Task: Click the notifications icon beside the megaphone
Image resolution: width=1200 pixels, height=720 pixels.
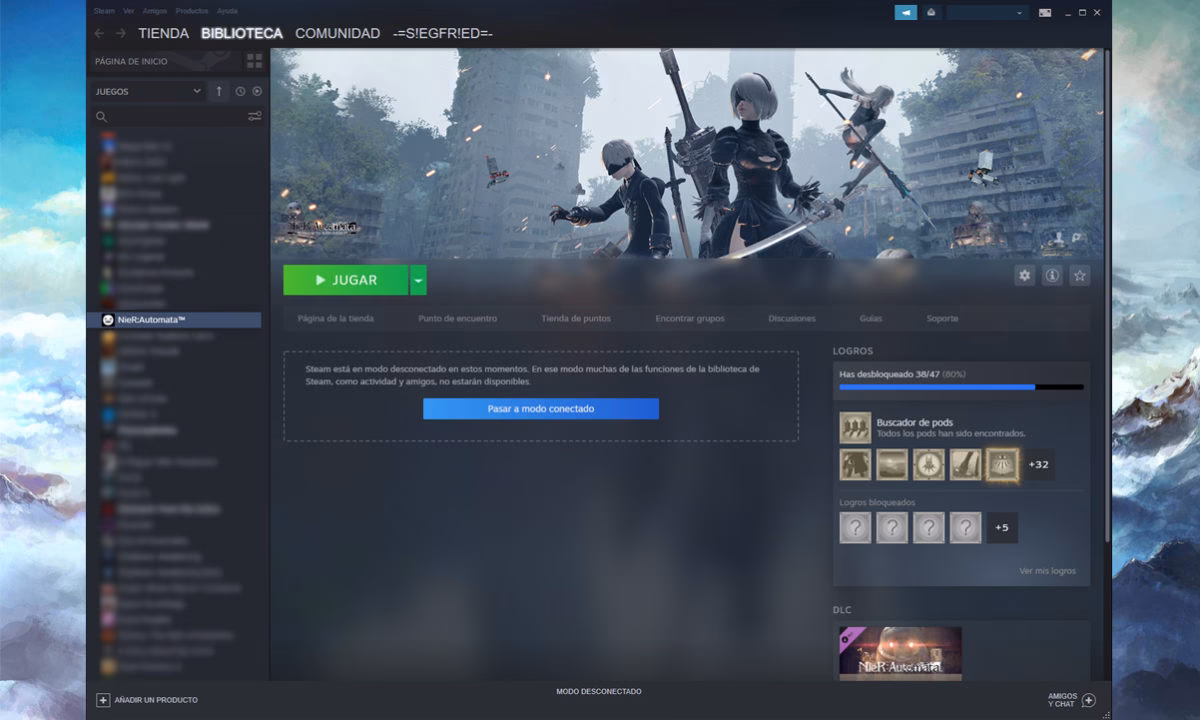Action: [930, 13]
